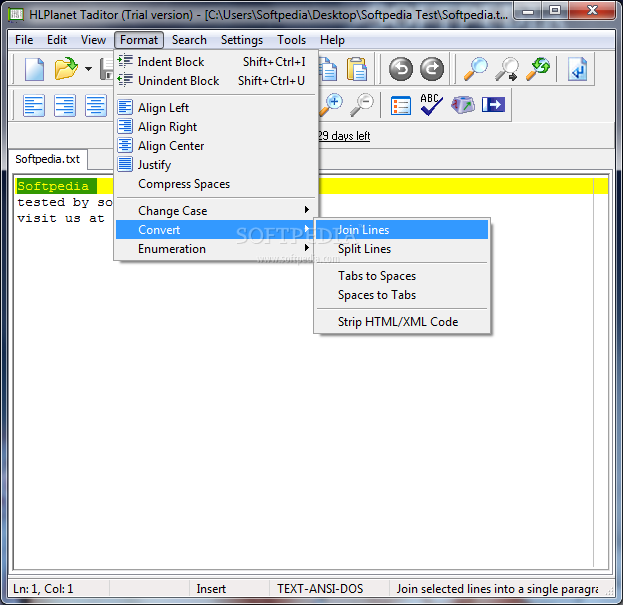Select Compress Spaces menu entry
The height and width of the screenshot is (605, 623).
(216, 184)
